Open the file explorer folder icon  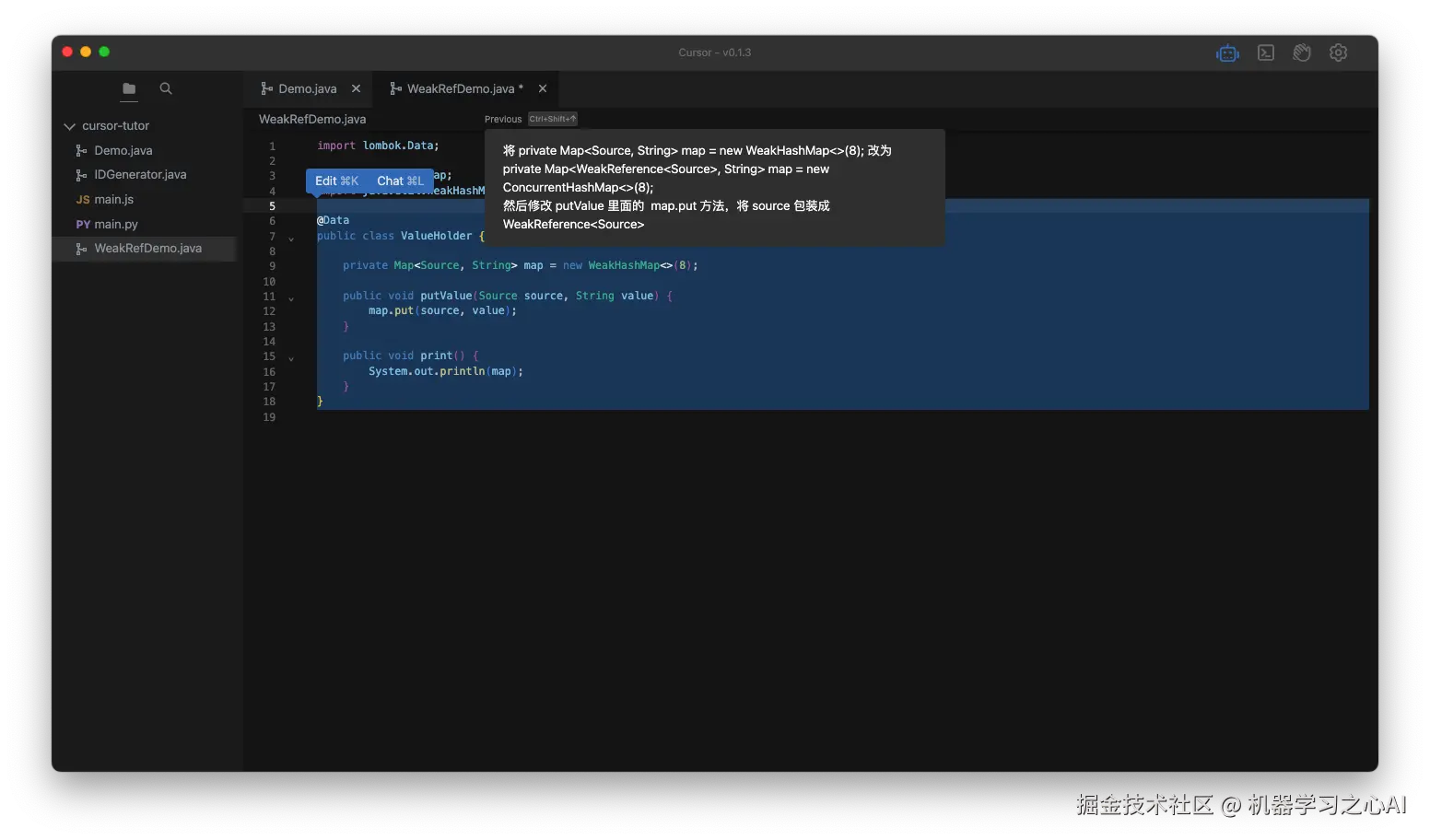tap(128, 89)
